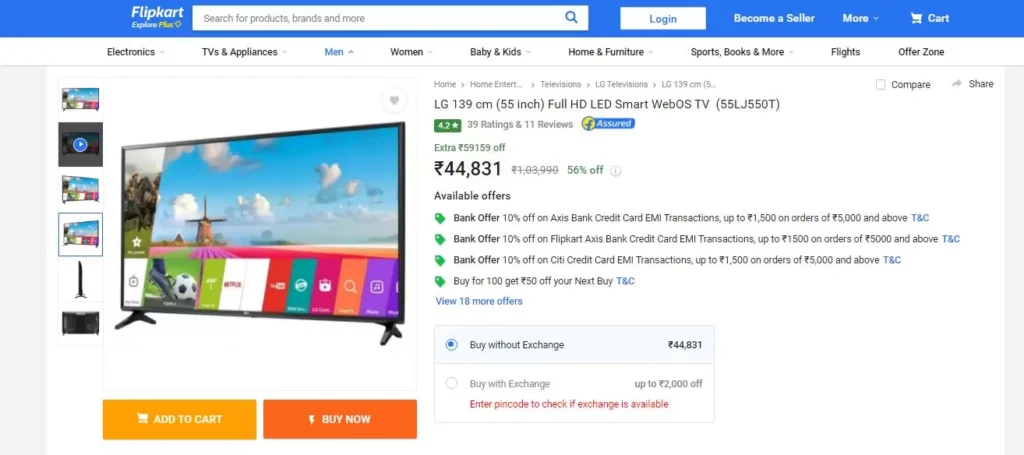Click the product search input field
The width and height of the screenshot is (1024, 455).
[379, 18]
